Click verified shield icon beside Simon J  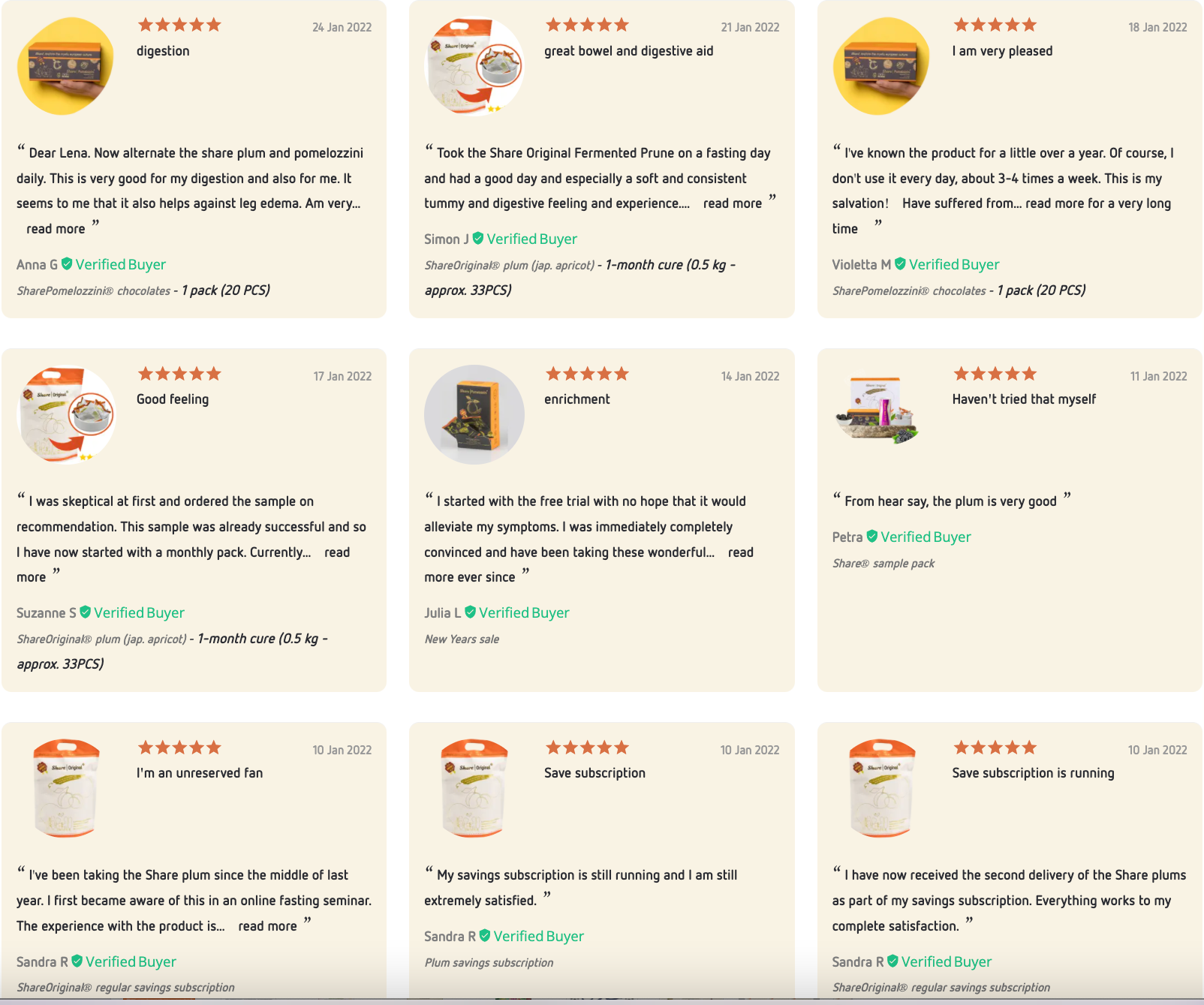(478, 238)
